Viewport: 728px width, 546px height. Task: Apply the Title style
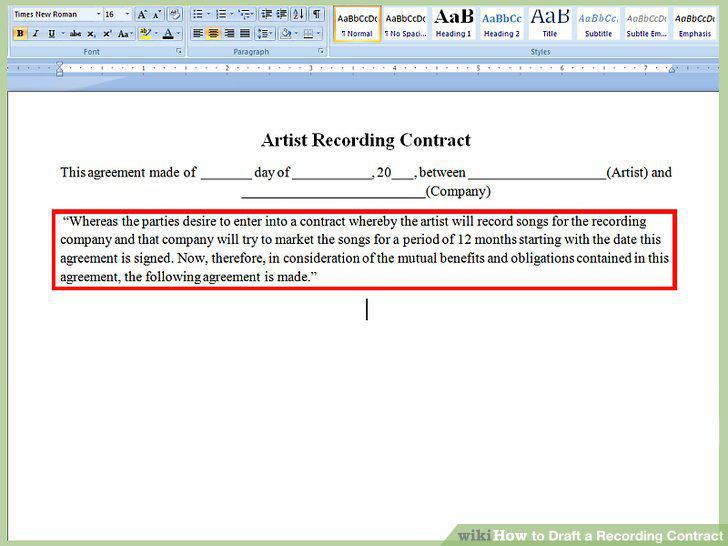(x=550, y=24)
